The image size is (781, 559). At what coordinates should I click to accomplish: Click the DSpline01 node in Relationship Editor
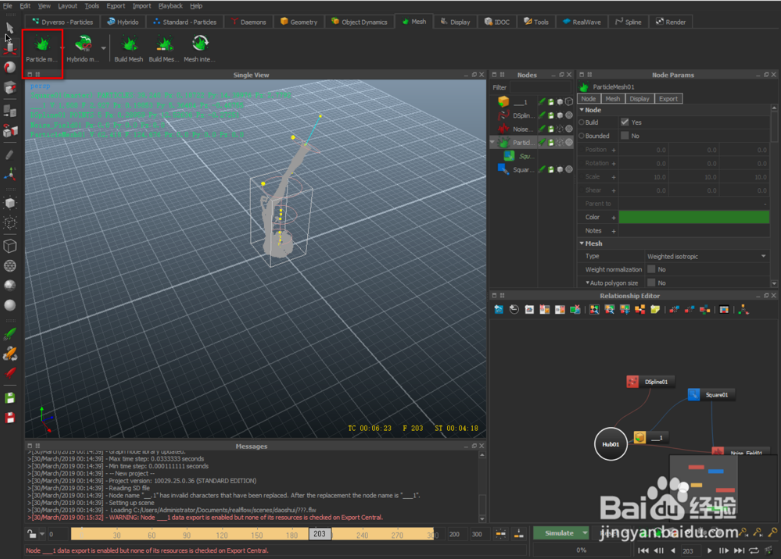(650, 382)
